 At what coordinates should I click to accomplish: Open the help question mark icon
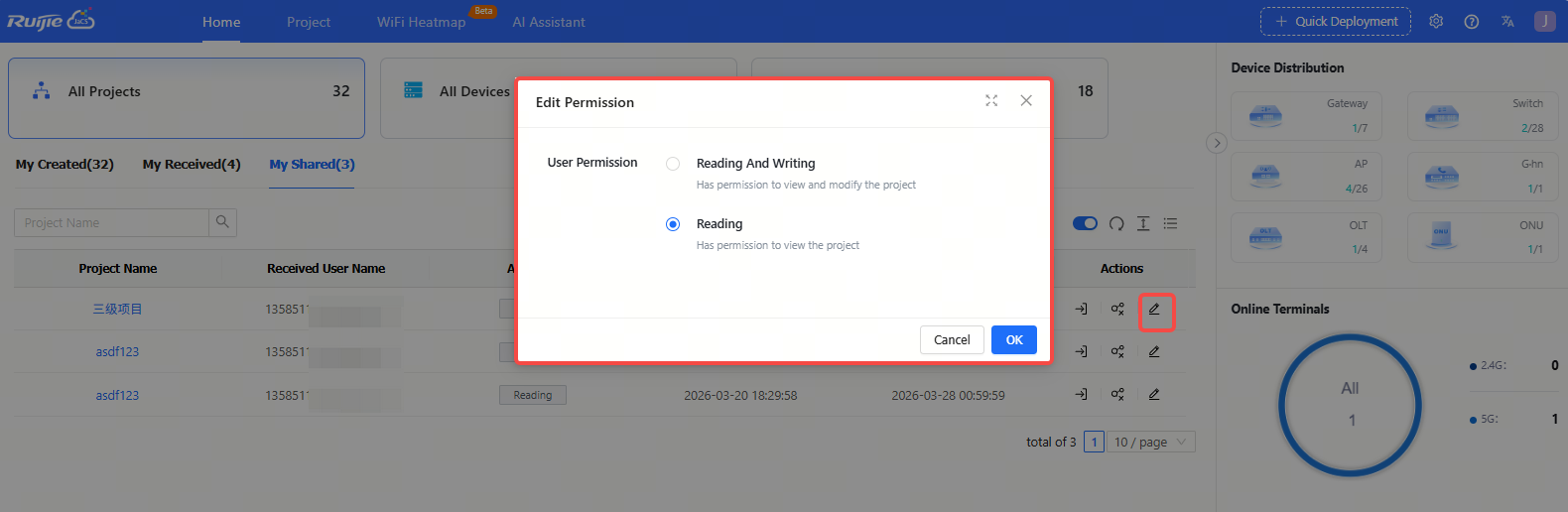[1472, 21]
